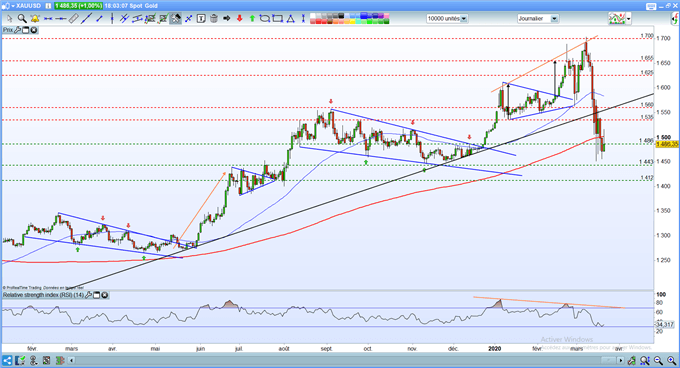This screenshot has height=368, width=680.
Task: Select the rectangle drawing tool
Action: click(278, 19)
